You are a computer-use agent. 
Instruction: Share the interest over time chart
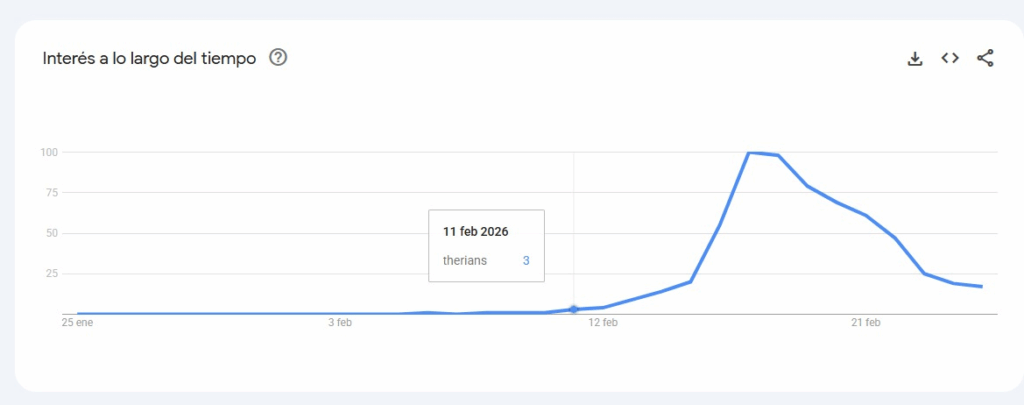[x=985, y=58]
